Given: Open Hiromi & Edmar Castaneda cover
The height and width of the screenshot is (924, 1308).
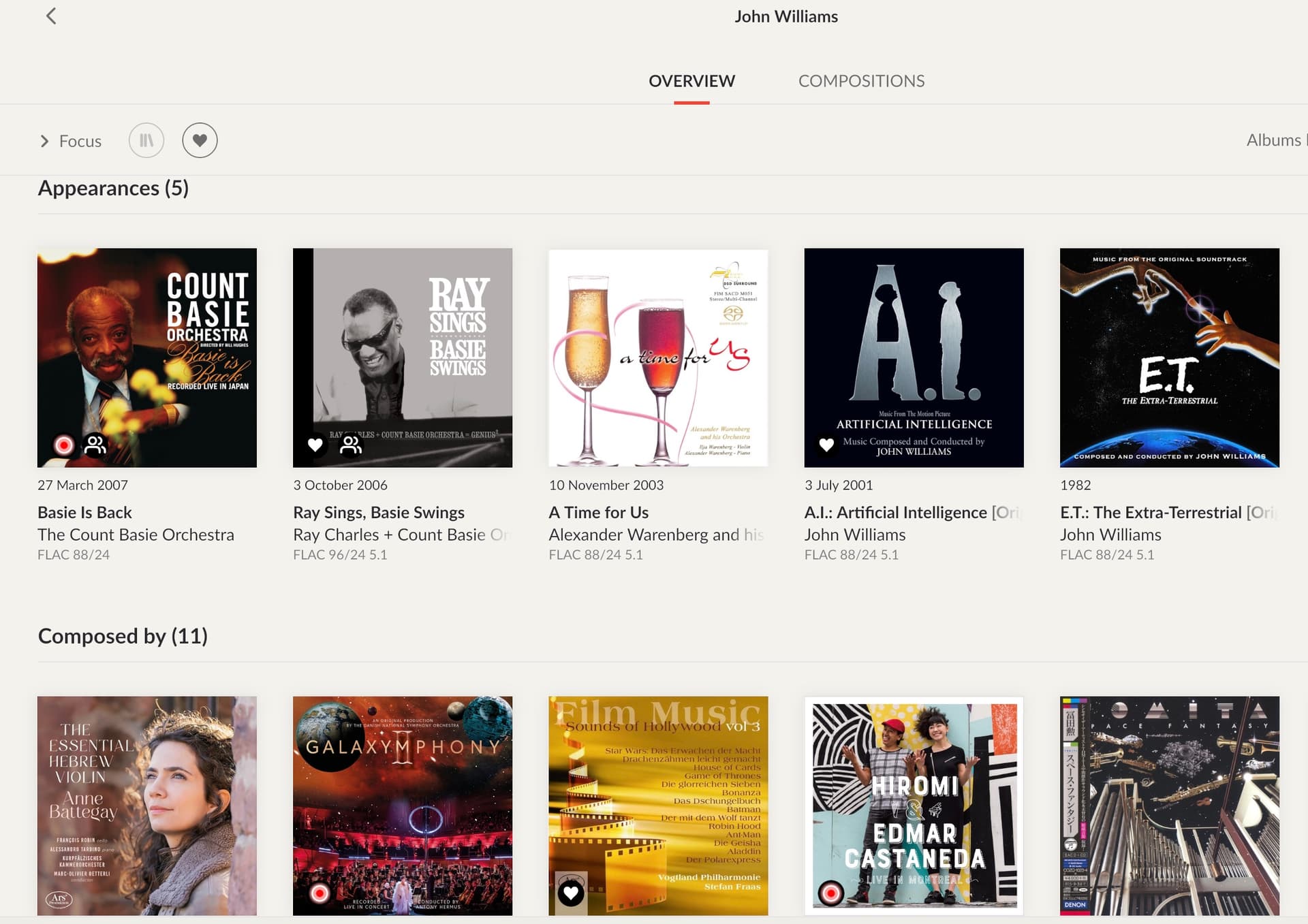Looking at the screenshot, I should [914, 806].
